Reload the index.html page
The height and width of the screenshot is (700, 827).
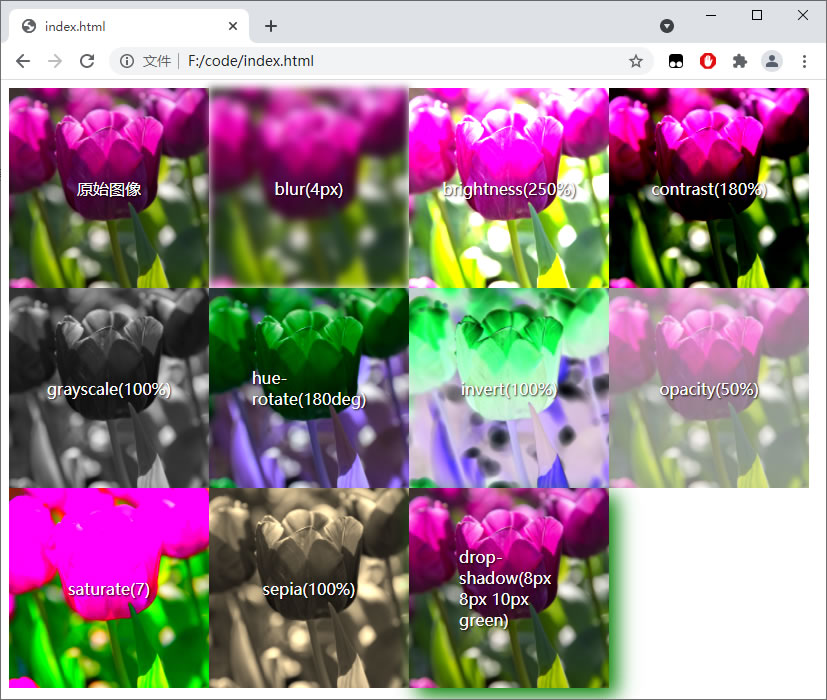pos(87,61)
